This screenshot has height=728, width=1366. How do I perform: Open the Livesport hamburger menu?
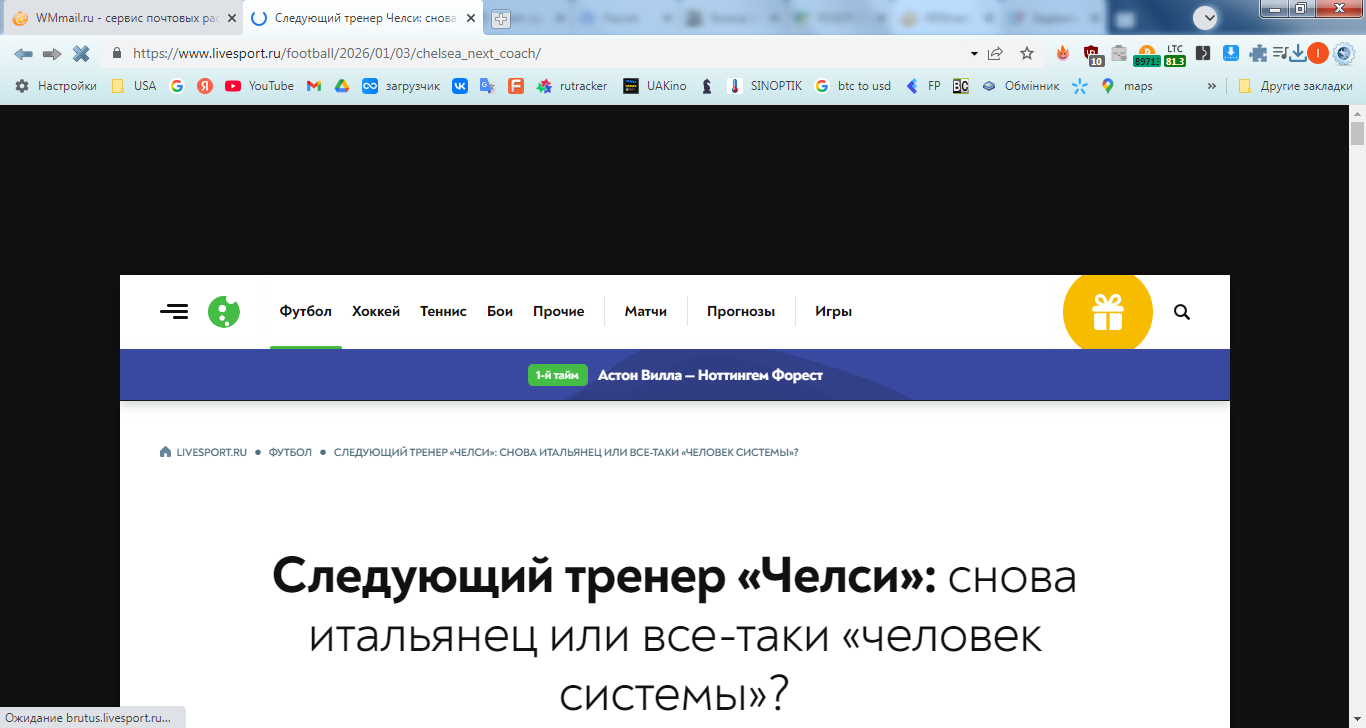pyautogui.click(x=174, y=312)
